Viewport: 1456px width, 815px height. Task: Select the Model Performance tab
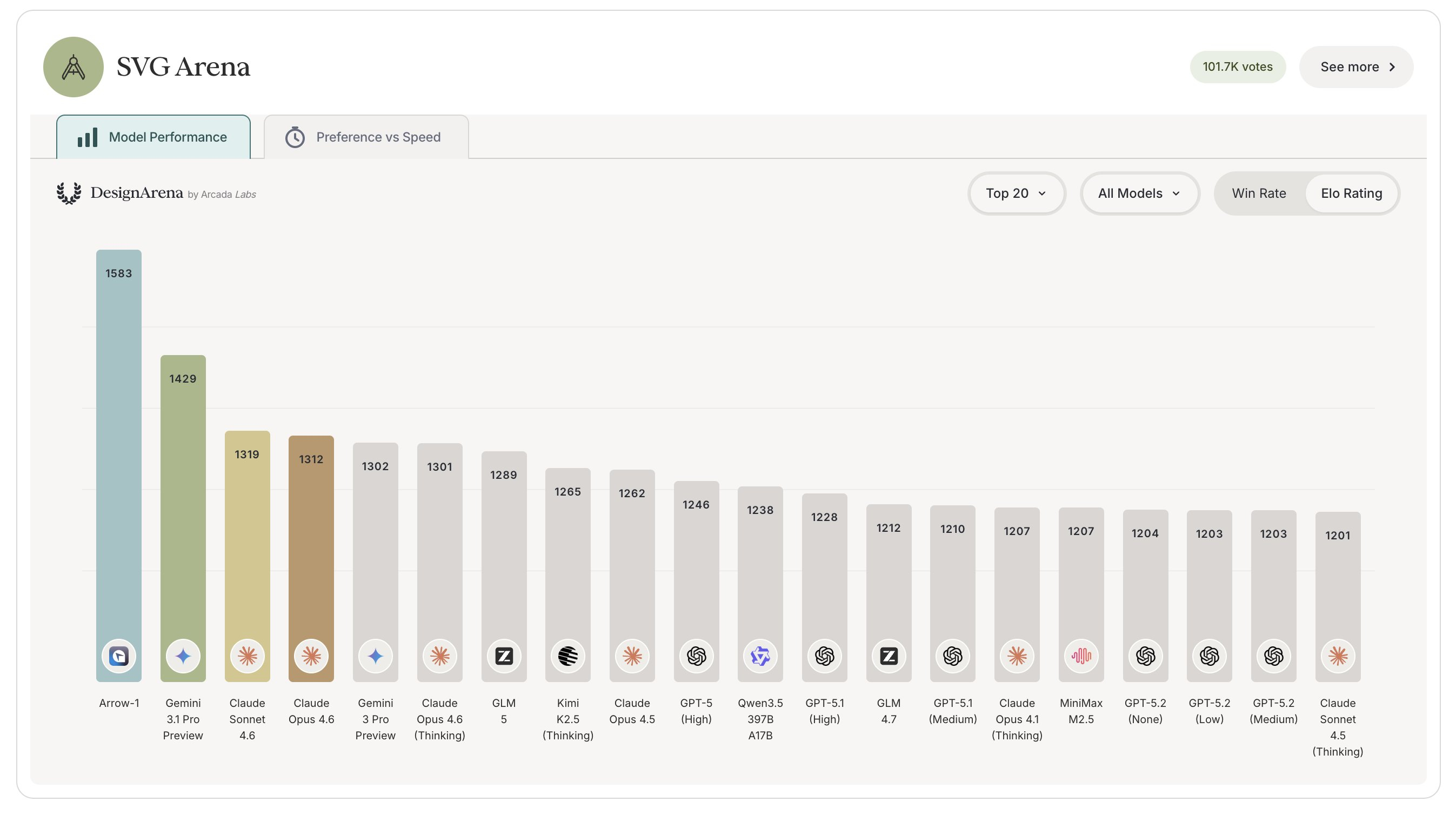pyautogui.click(x=153, y=137)
